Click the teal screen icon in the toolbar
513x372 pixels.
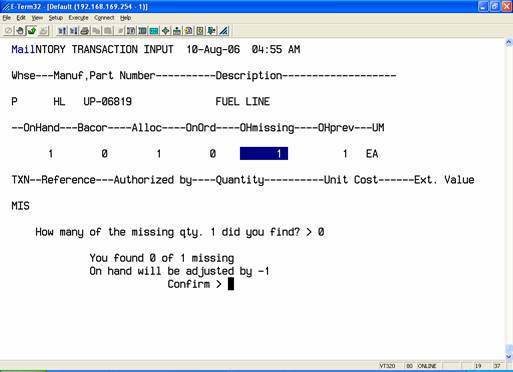[154, 31]
